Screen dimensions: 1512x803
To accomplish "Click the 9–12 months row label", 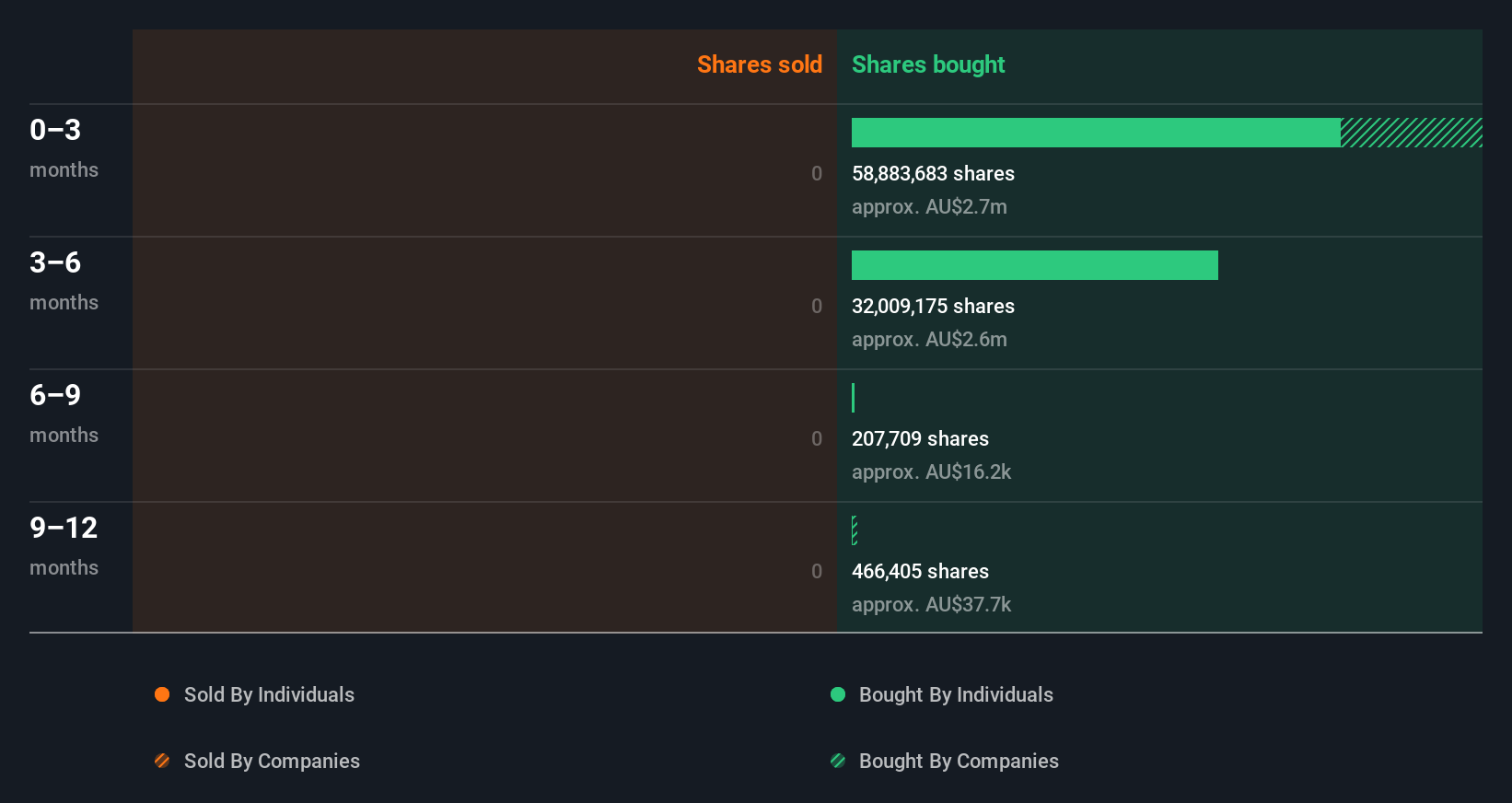I will (64, 545).
